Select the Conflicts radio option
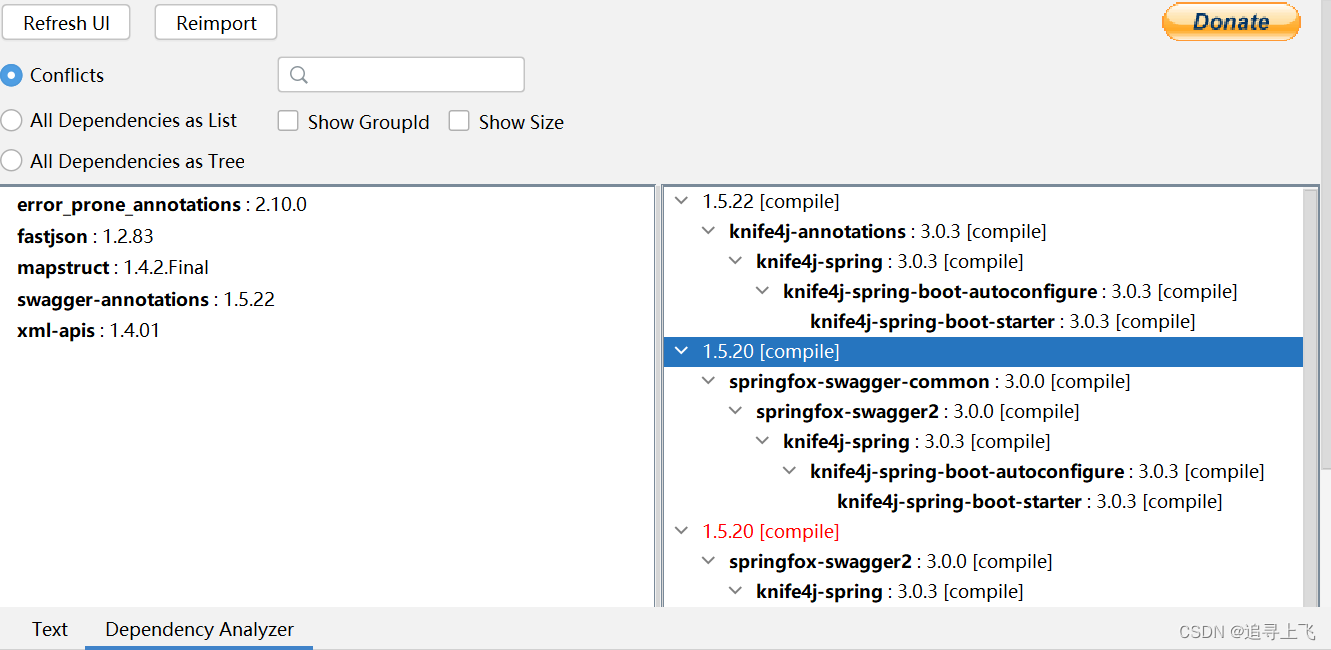This screenshot has height=650, width=1331. tap(12, 75)
